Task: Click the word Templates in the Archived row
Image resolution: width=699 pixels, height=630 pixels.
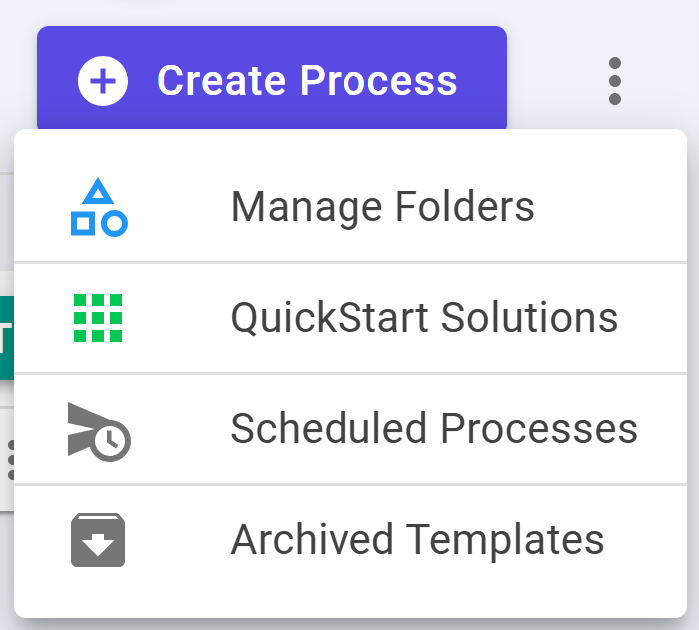Action: [x=505, y=540]
